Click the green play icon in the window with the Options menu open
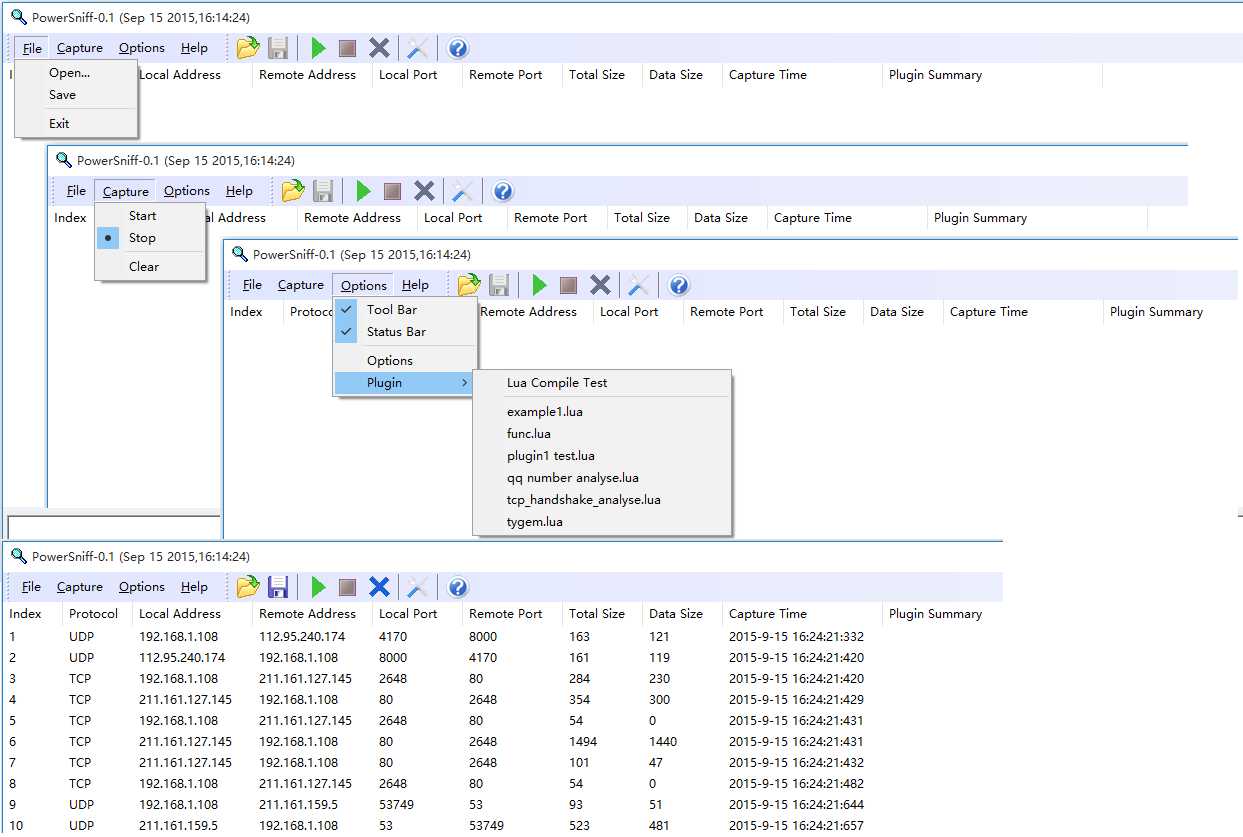The image size is (1243, 837). (540, 285)
